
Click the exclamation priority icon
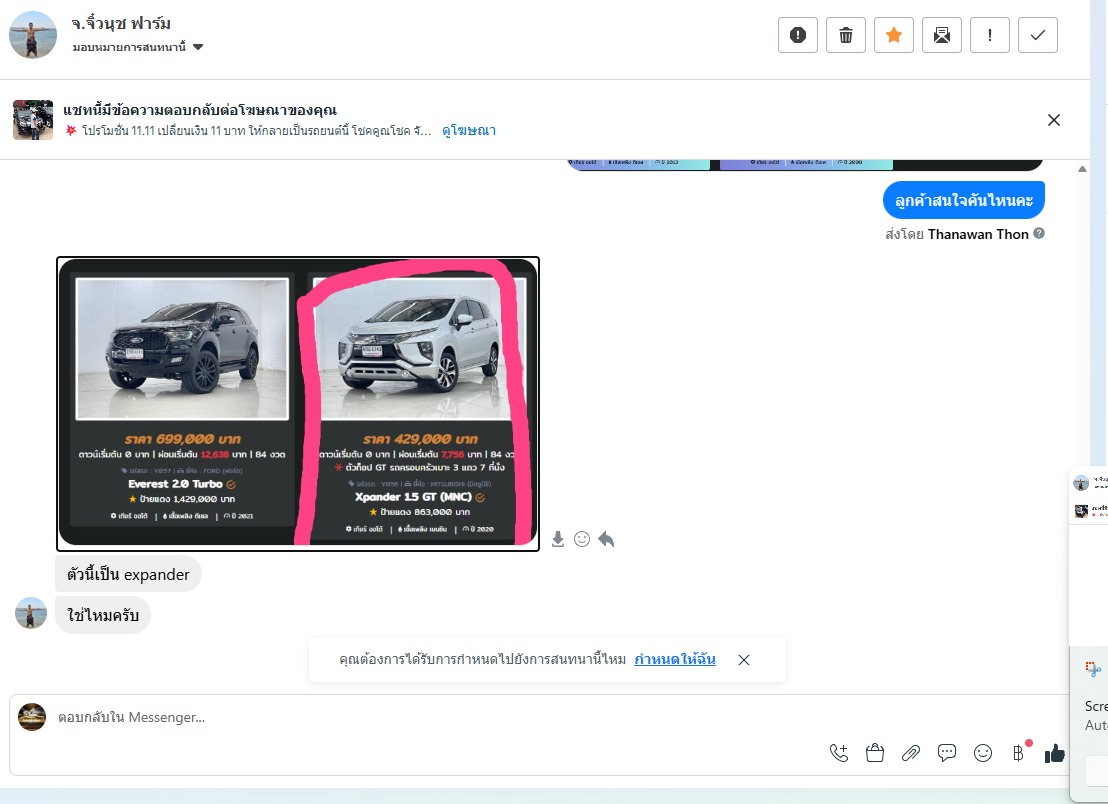pos(990,35)
